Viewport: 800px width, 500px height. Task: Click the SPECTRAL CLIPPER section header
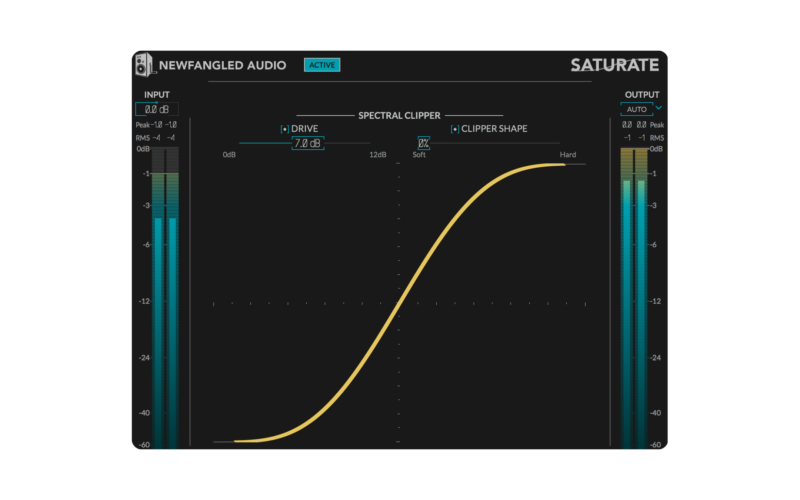coord(400,116)
